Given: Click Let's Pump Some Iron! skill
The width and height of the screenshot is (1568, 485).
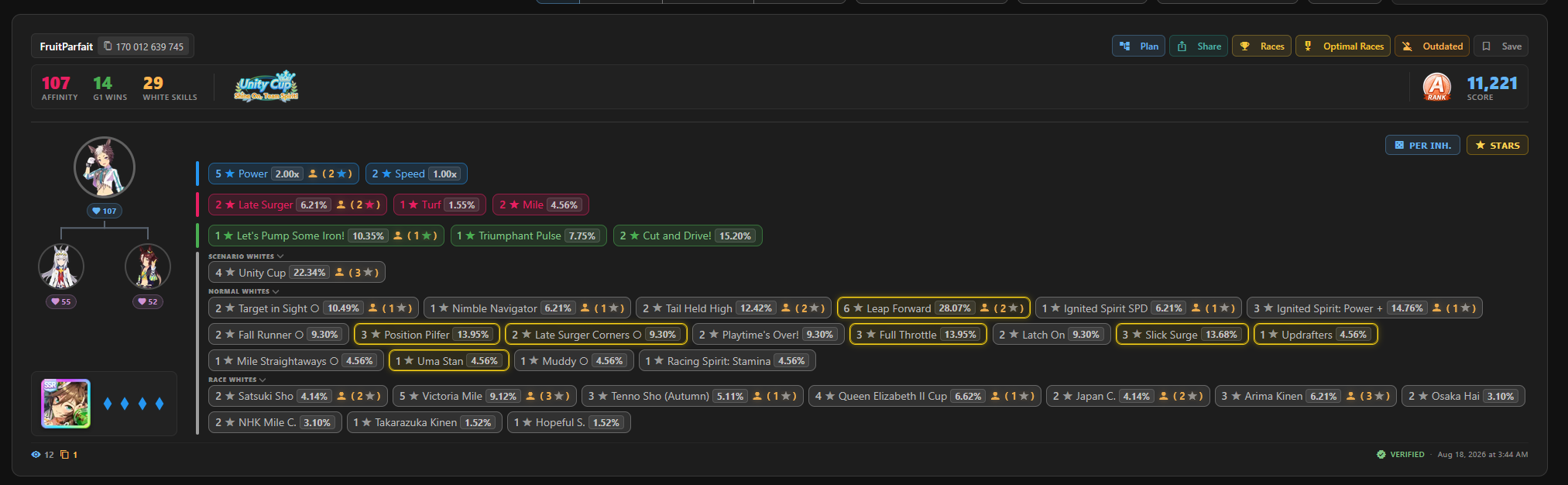Looking at the screenshot, I should point(326,236).
